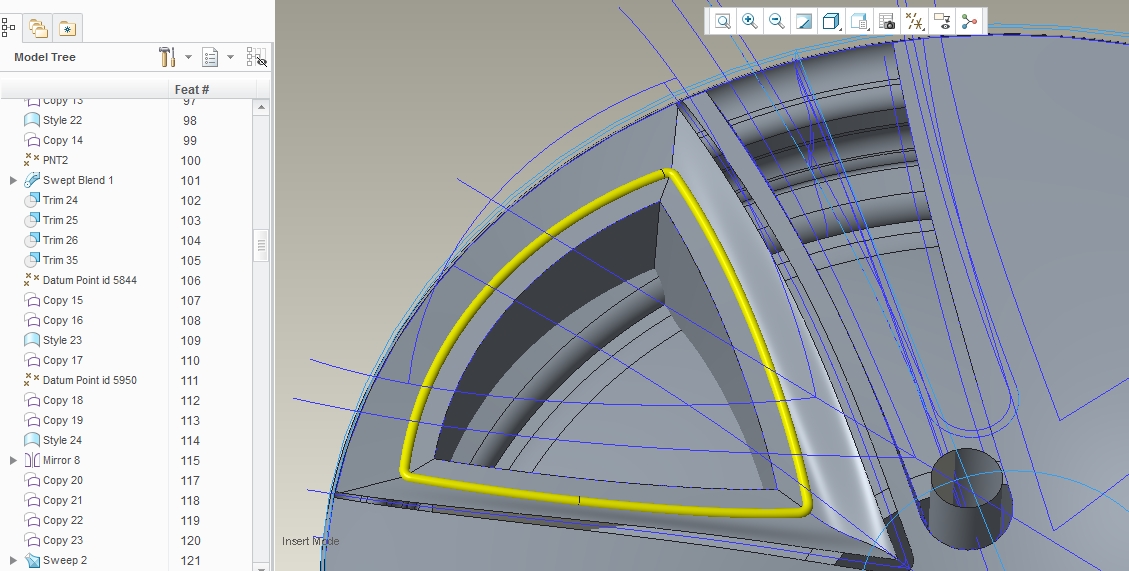1129x571 pixels.
Task: Click the Model Tree panel title
Action: [45, 57]
